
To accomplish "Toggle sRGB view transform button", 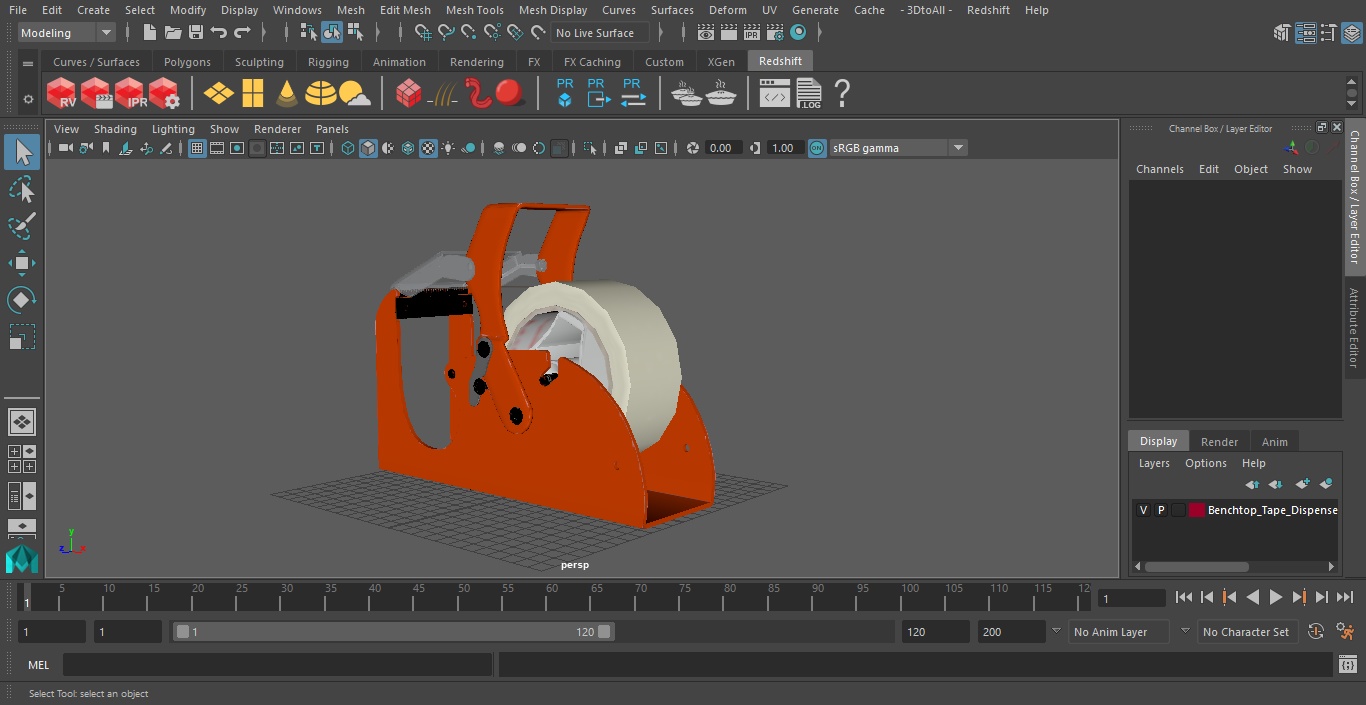I will pyautogui.click(x=817, y=148).
